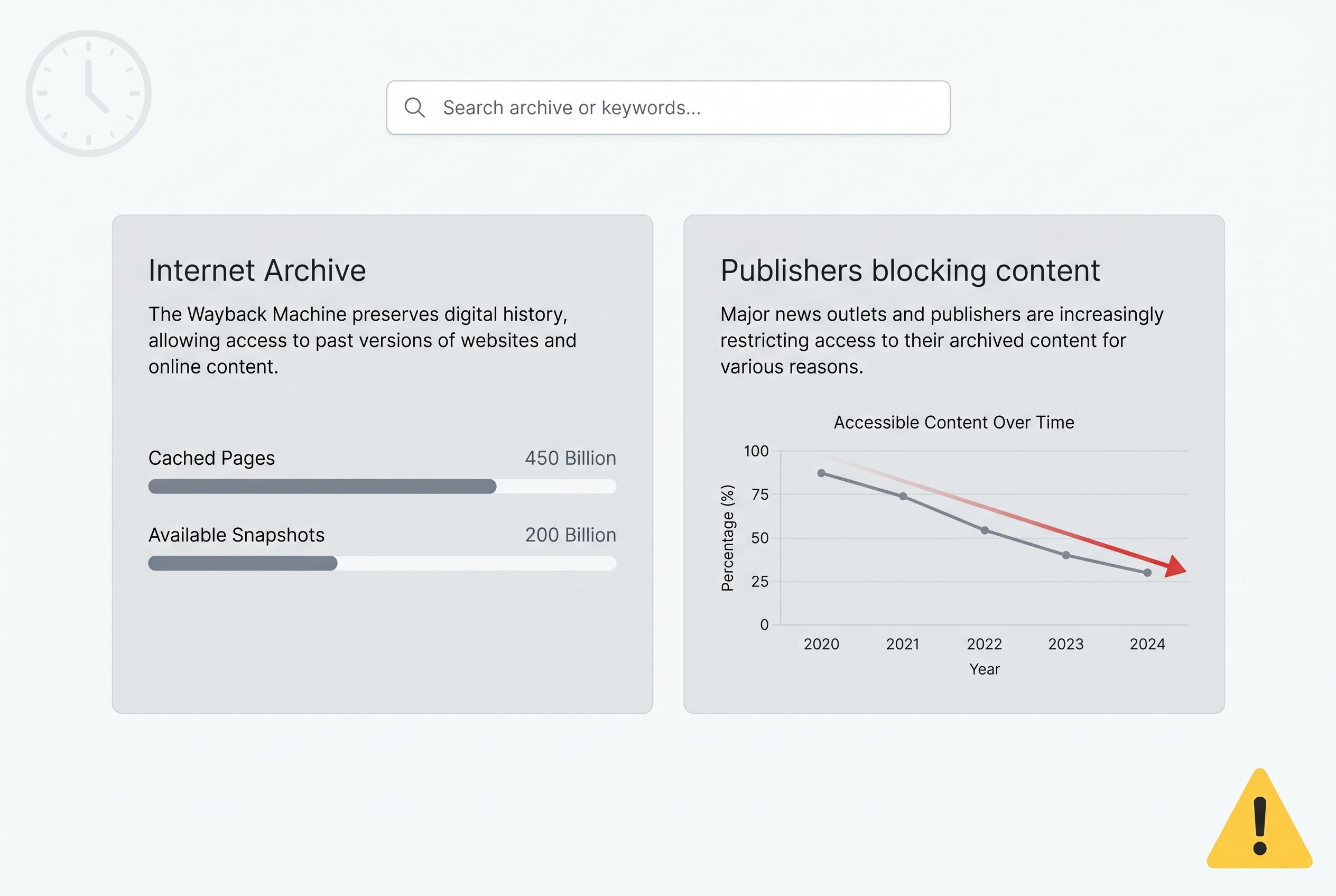Click the Percentage axis label on the chart

(x=728, y=538)
